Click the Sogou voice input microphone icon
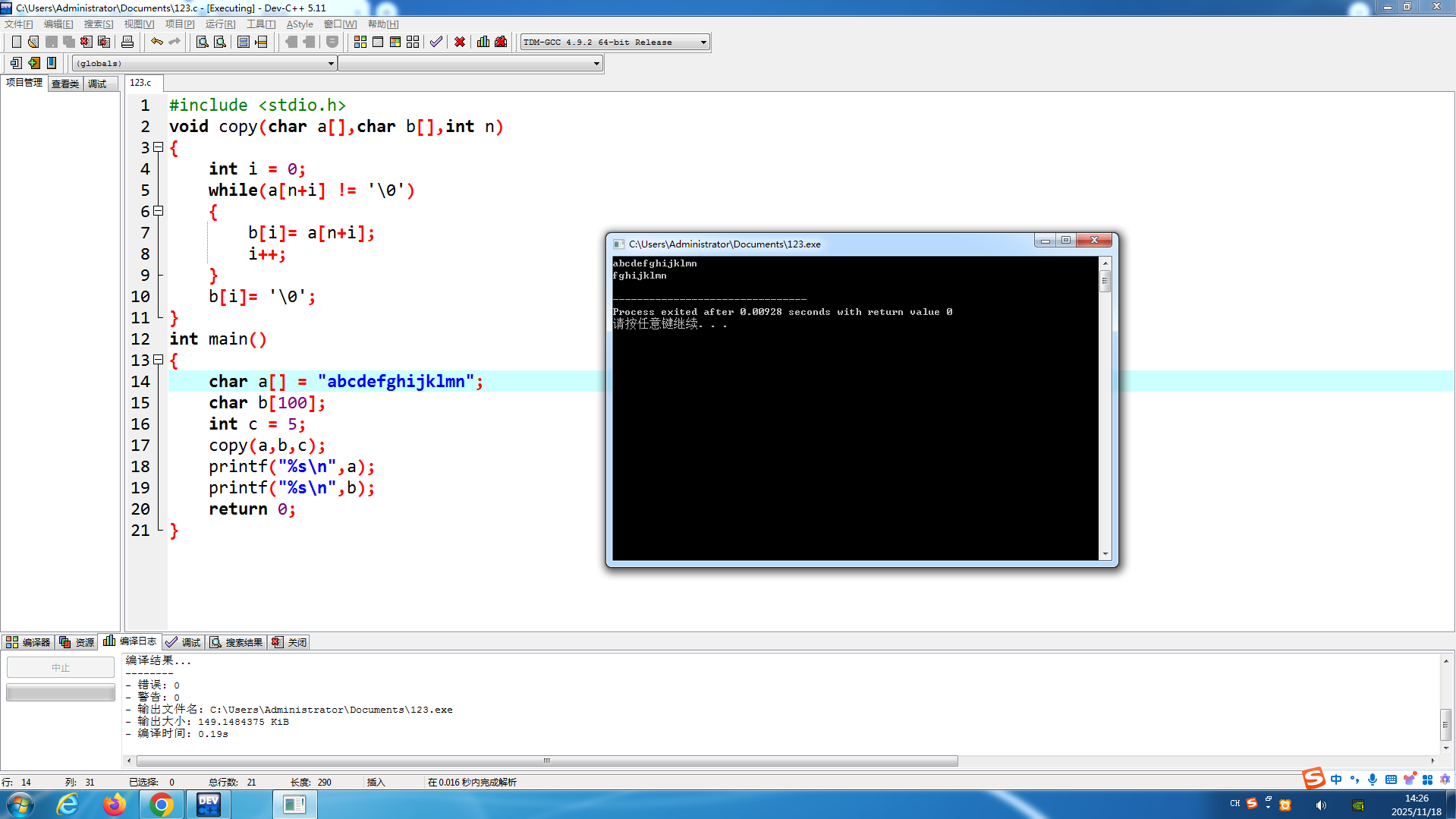The height and width of the screenshot is (819, 1456). coord(1372,780)
